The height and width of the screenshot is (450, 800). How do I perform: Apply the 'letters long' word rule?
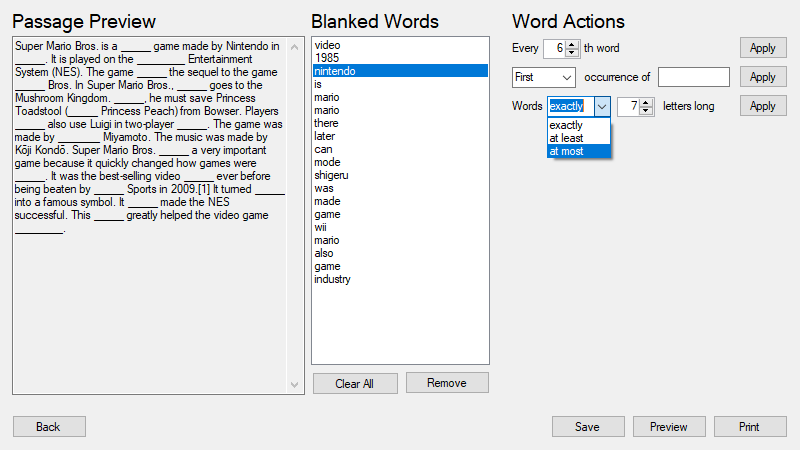pyautogui.click(x=763, y=106)
